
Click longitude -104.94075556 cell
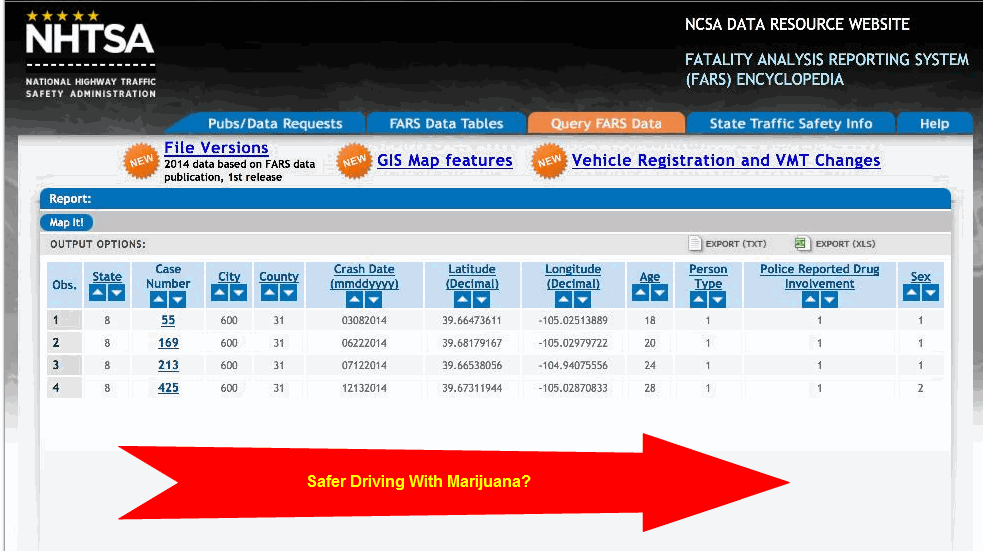pyautogui.click(x=573, y=365)
